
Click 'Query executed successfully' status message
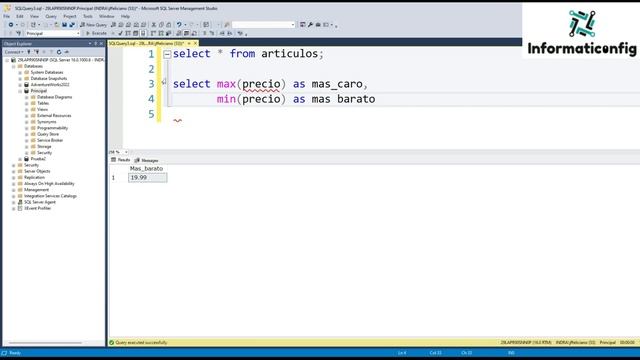141,342
